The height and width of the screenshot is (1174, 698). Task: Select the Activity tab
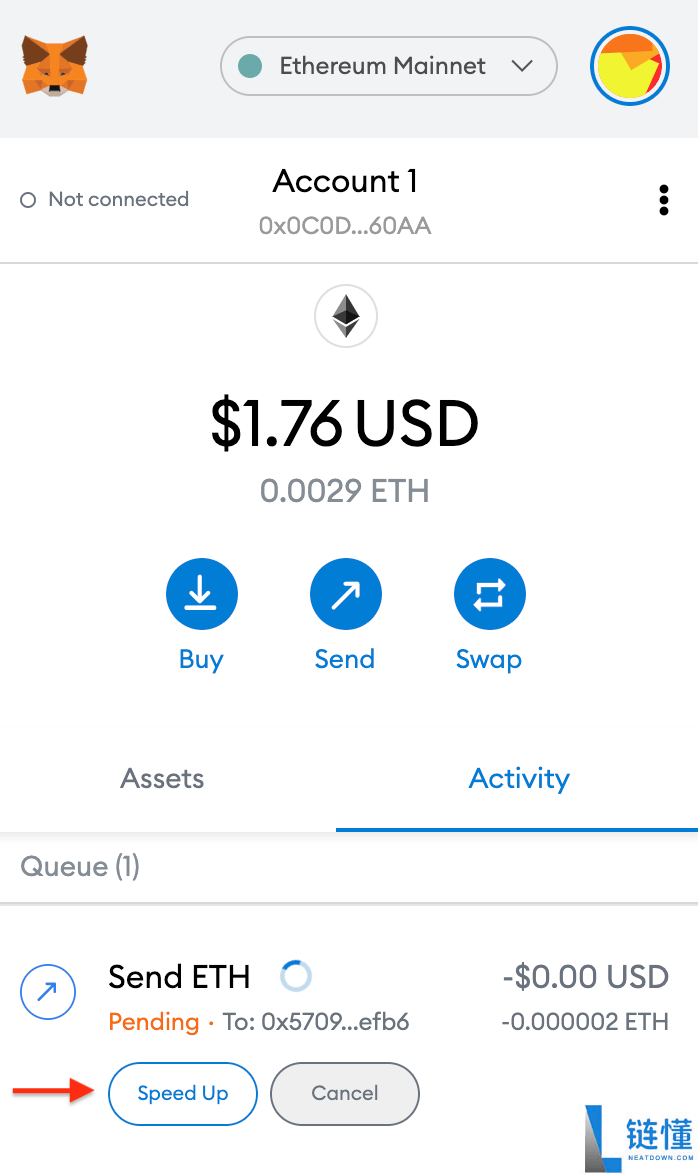pyautogui.click(x=519, y=779)
